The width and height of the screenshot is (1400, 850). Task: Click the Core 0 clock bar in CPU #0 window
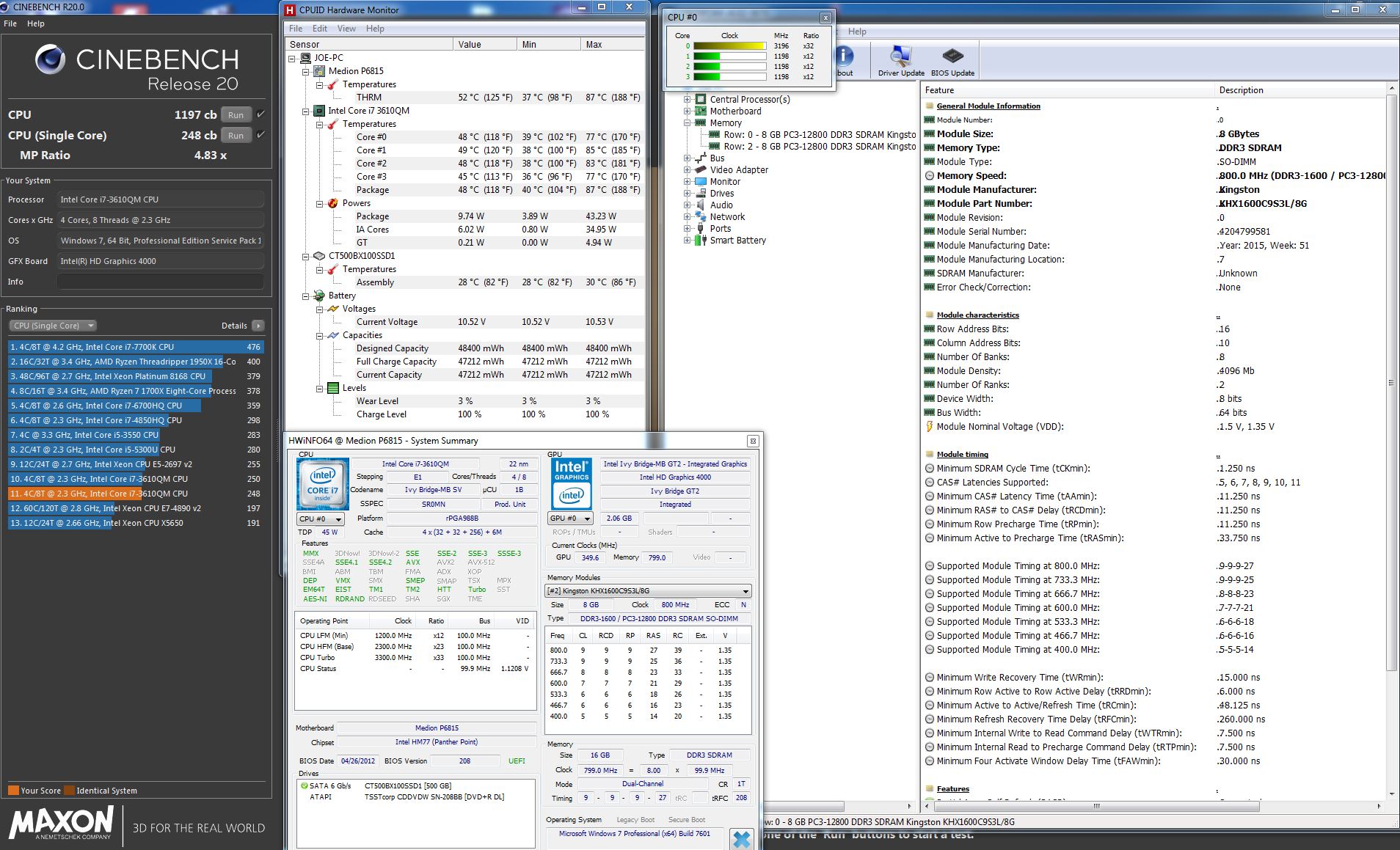(729, 45)
